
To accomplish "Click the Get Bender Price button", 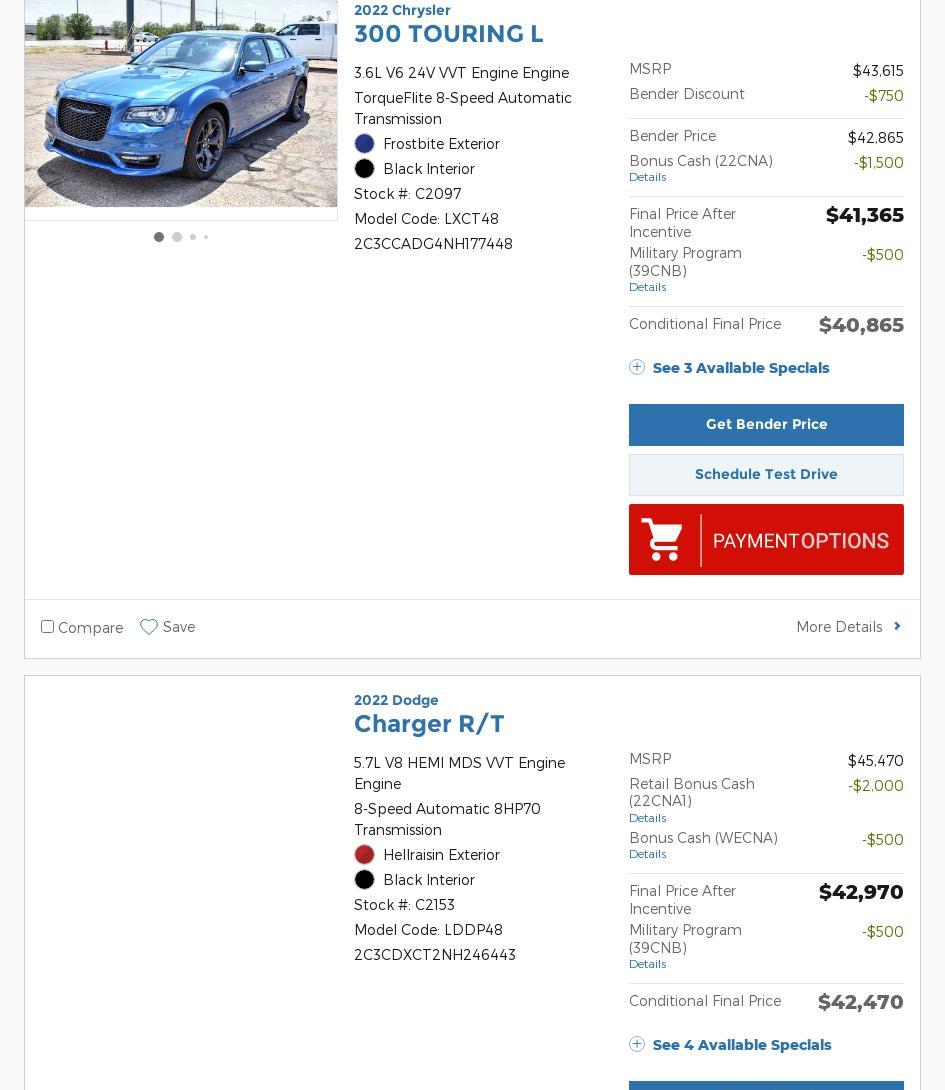I will click(x=766, y=425).
